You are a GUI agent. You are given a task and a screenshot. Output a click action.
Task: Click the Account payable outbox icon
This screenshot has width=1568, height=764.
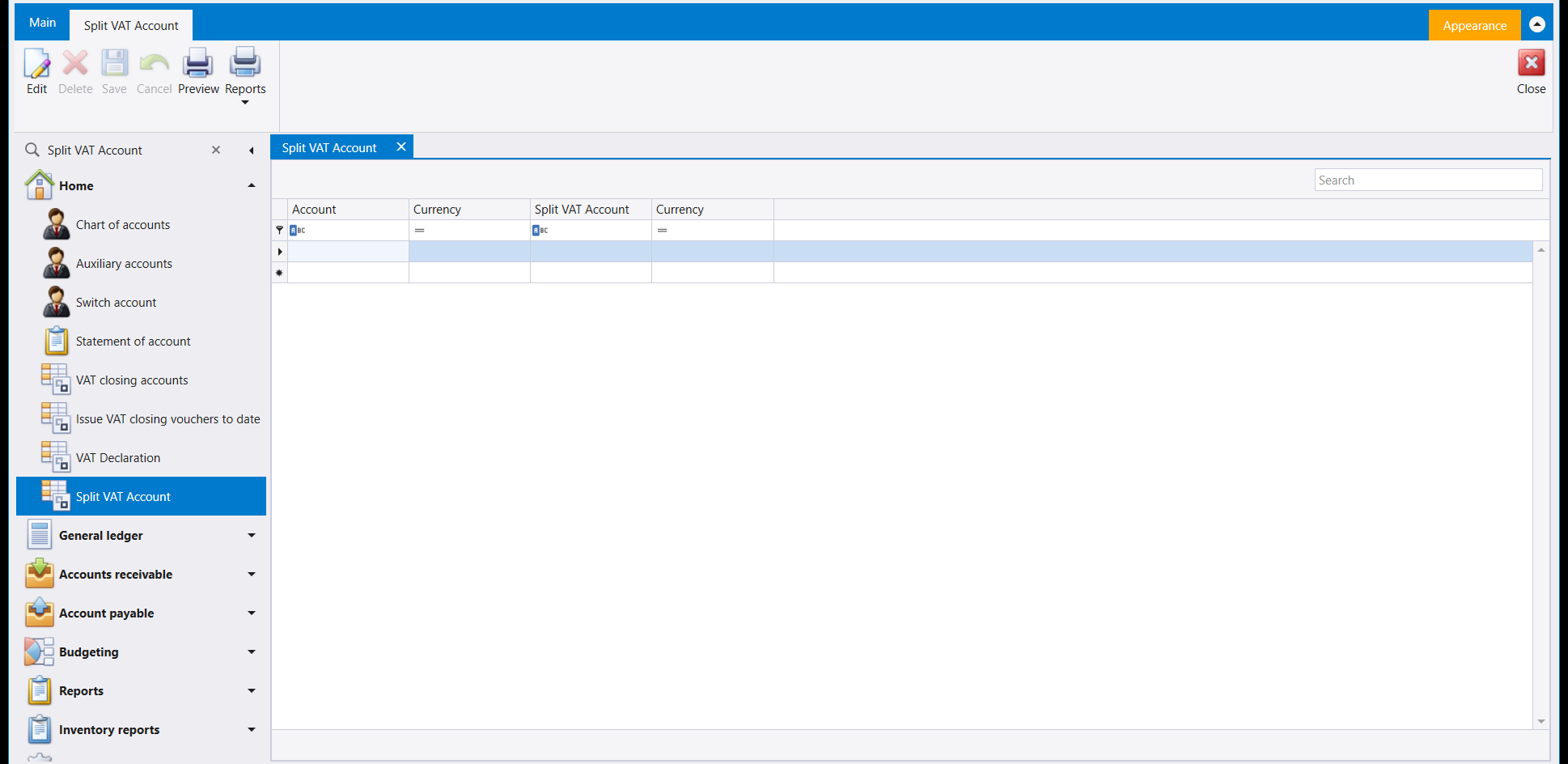pos(39,613)
